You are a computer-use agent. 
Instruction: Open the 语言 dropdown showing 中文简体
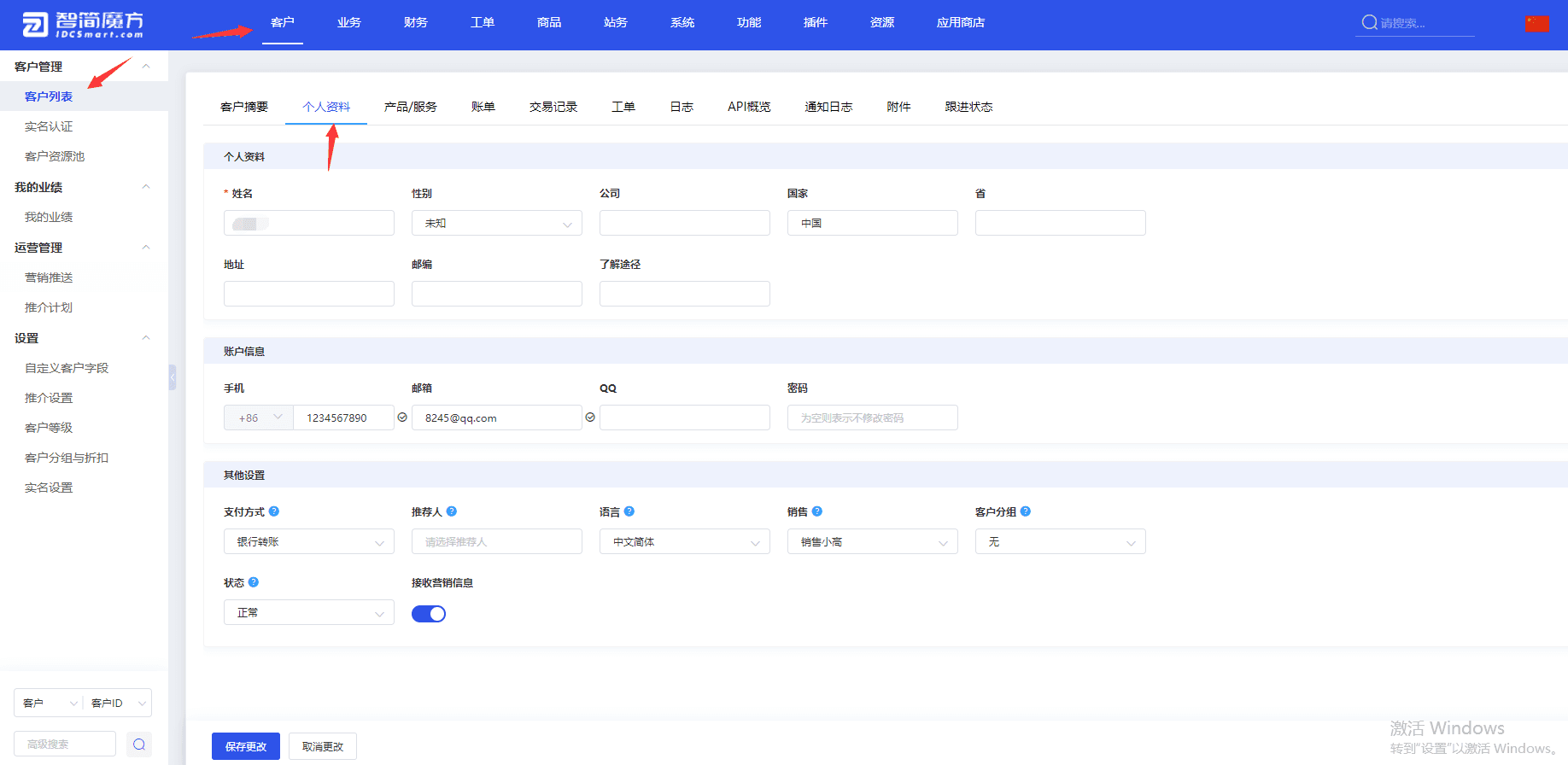point(685,541)
